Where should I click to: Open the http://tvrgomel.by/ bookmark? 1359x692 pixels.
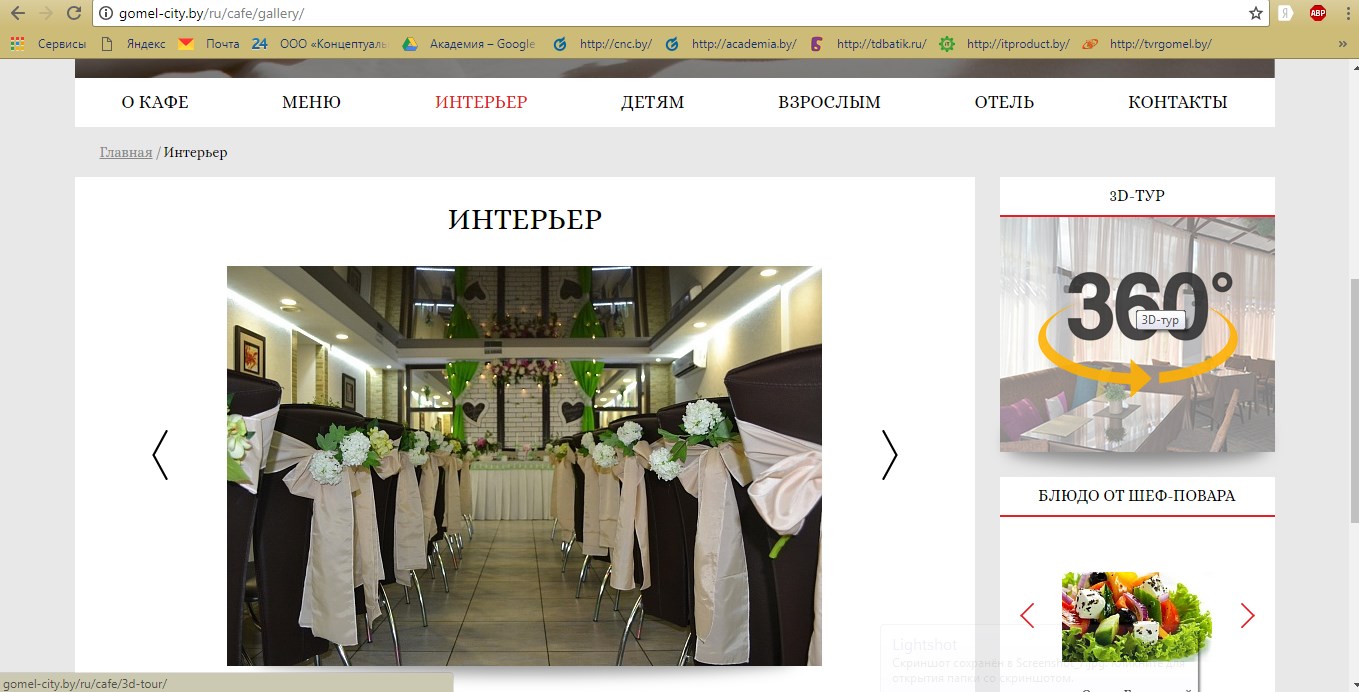[x=1148, y=44]
